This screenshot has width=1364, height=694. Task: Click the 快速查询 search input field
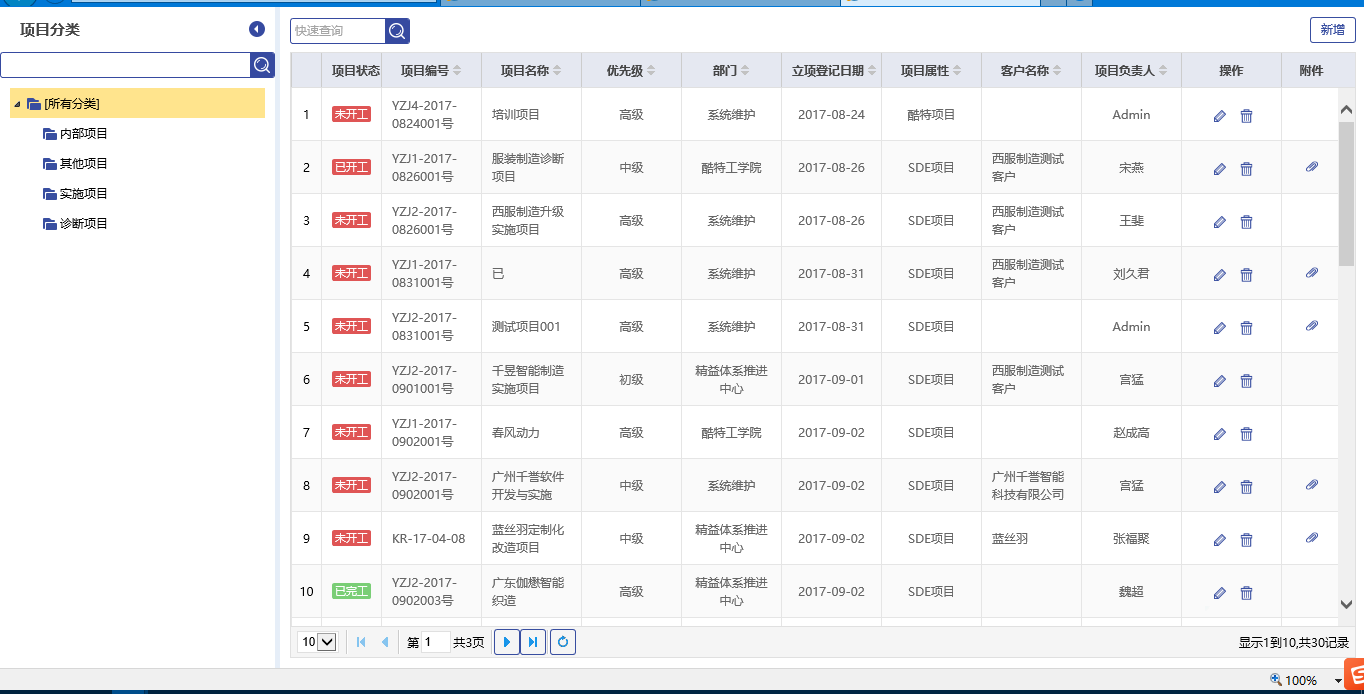[338, 31]
